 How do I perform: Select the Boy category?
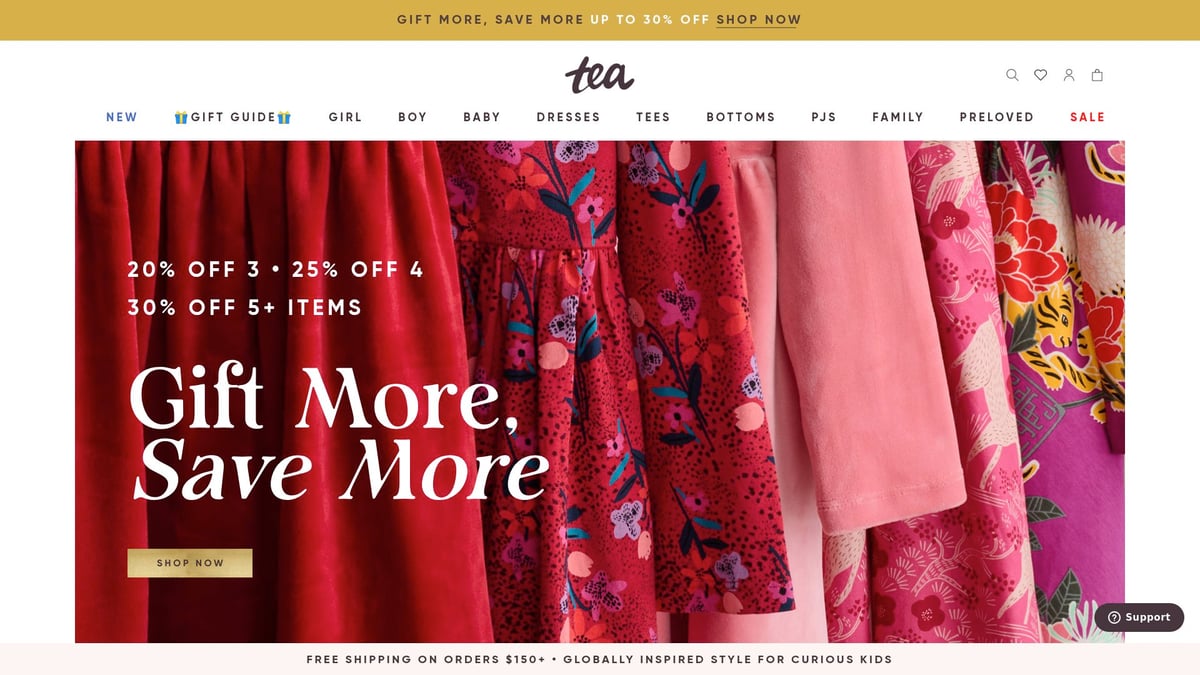tap(413, 117)
